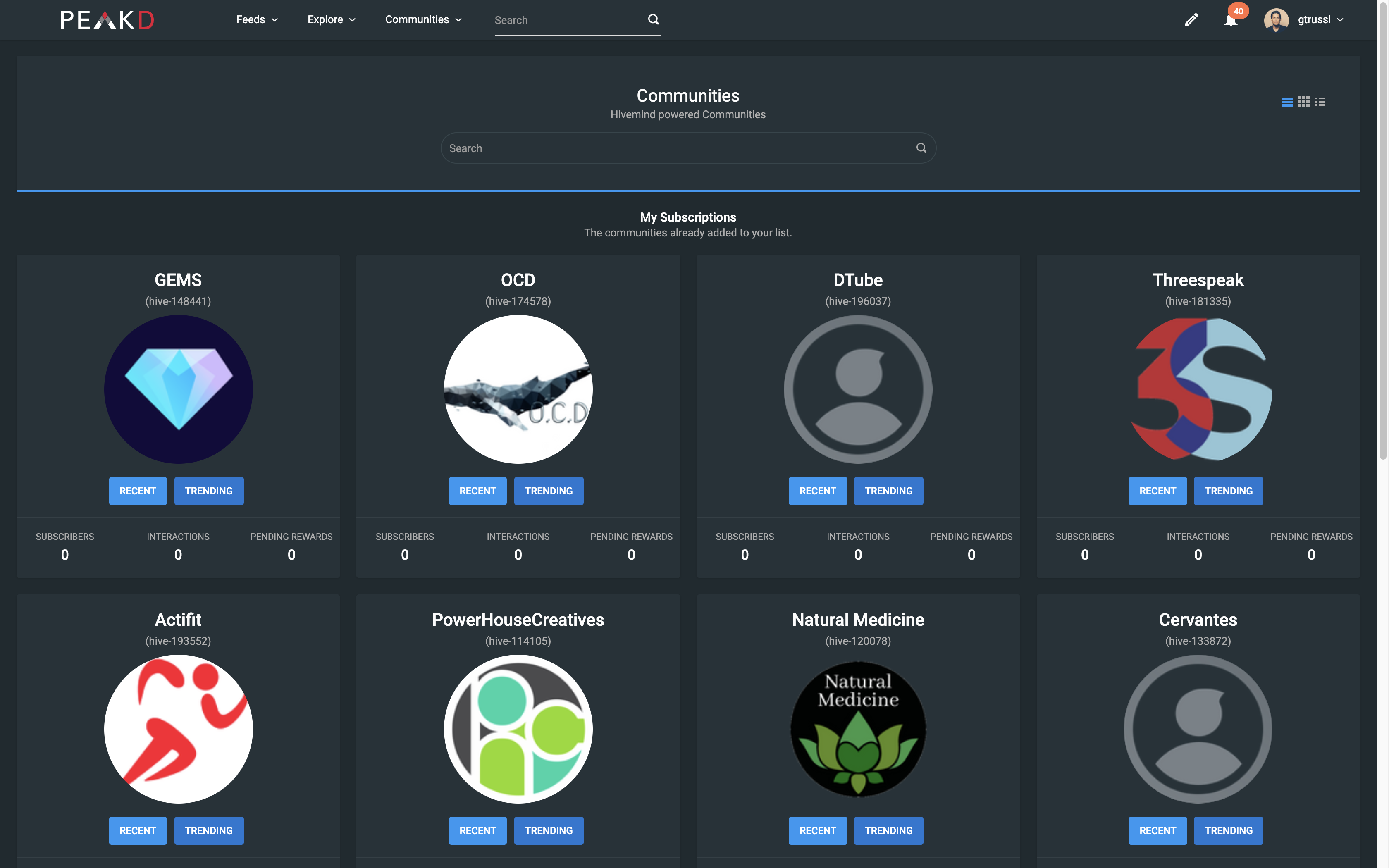Switch to the grid view layout
This screenshot has width=1389, height=868.
1303,102
